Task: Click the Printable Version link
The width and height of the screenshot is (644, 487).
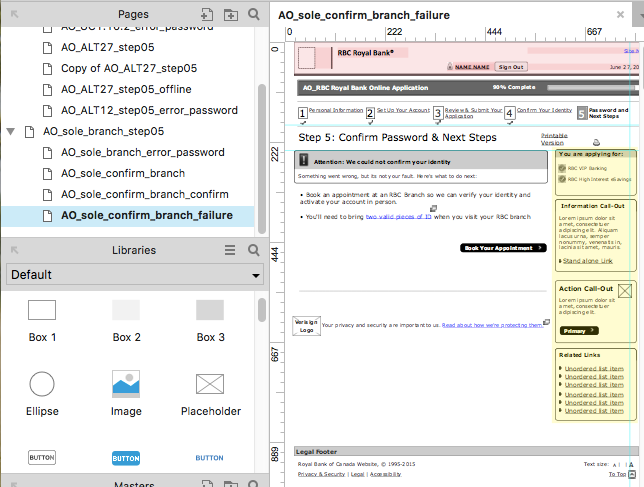Action: click(x=554, y=139)
